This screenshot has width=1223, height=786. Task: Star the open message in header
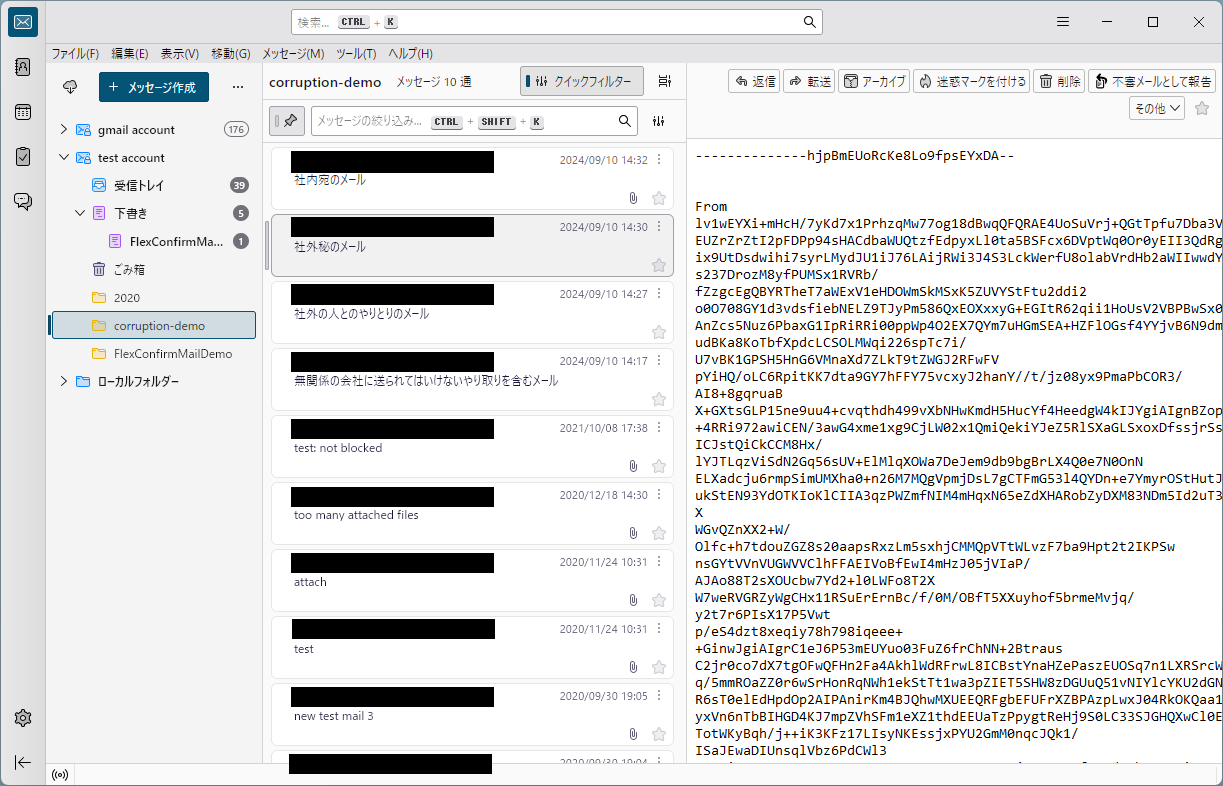[x=1202, y=108]
